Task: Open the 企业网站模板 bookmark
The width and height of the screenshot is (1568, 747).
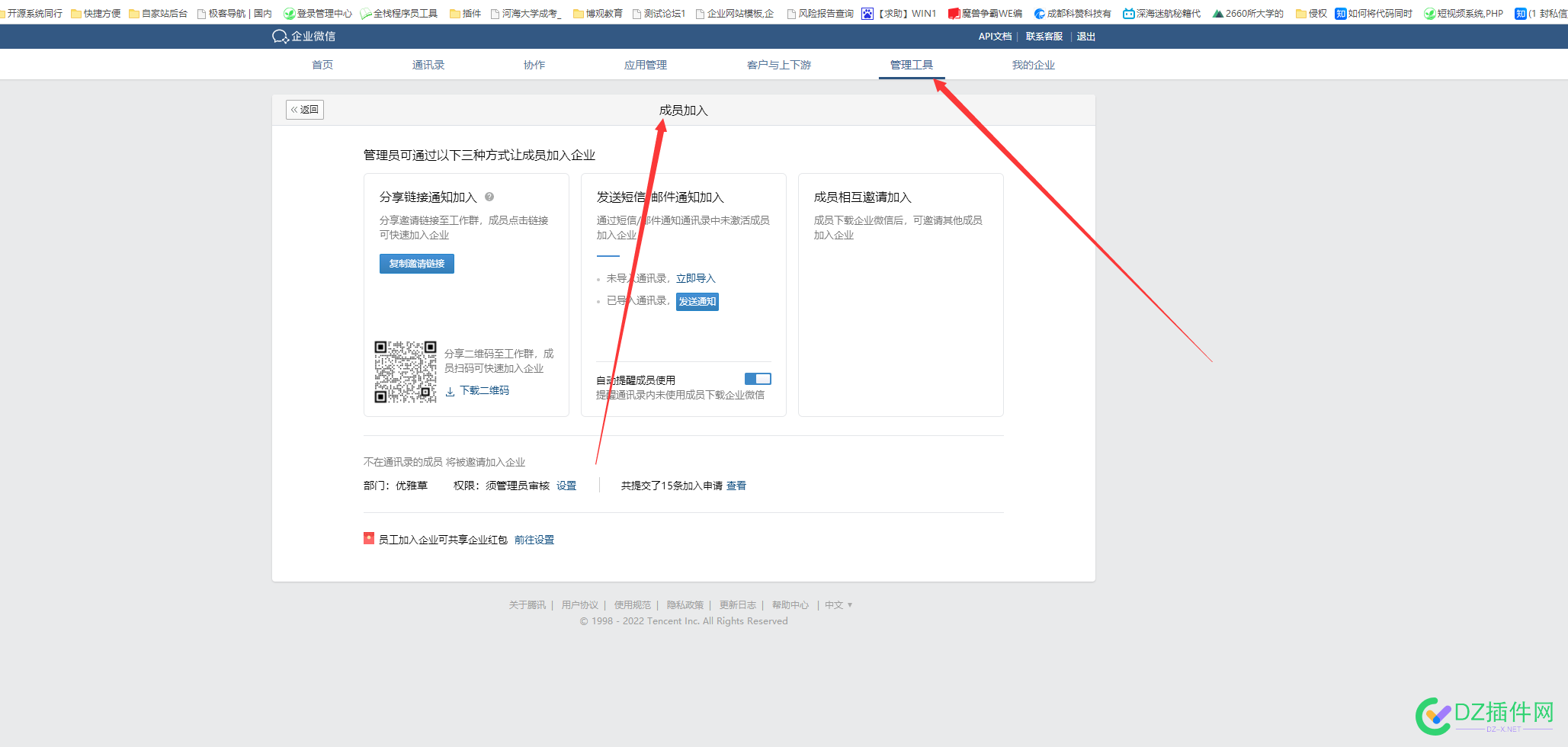Action: pos(735,14)
